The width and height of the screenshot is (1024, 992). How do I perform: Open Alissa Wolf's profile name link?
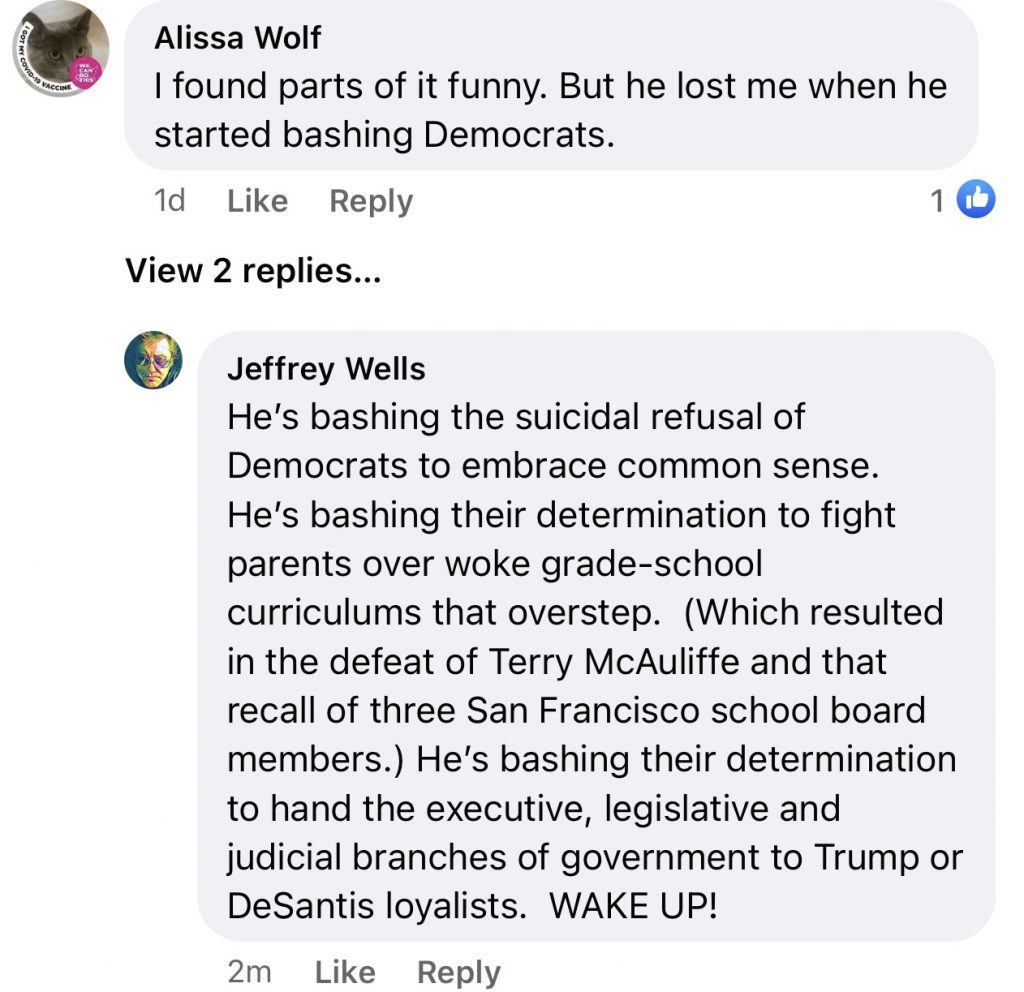click(x=238, y=38)
